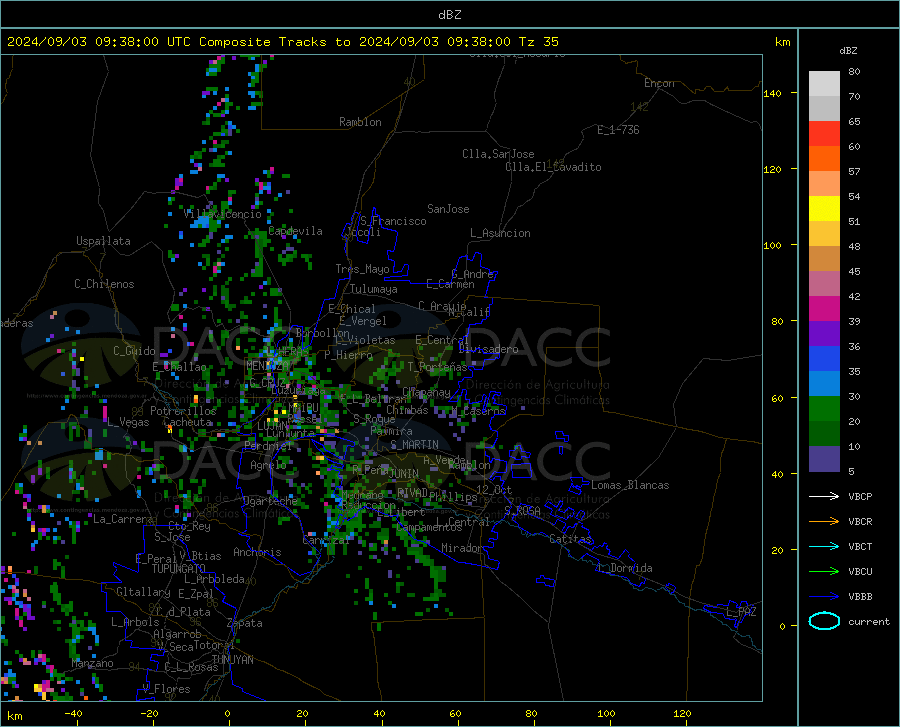Image resolution: width=900 pixels, height=727 pixels.
Task: Click the blue VBBB arrow legend icon
Action: pyautogui.click(x=824, y=596)
